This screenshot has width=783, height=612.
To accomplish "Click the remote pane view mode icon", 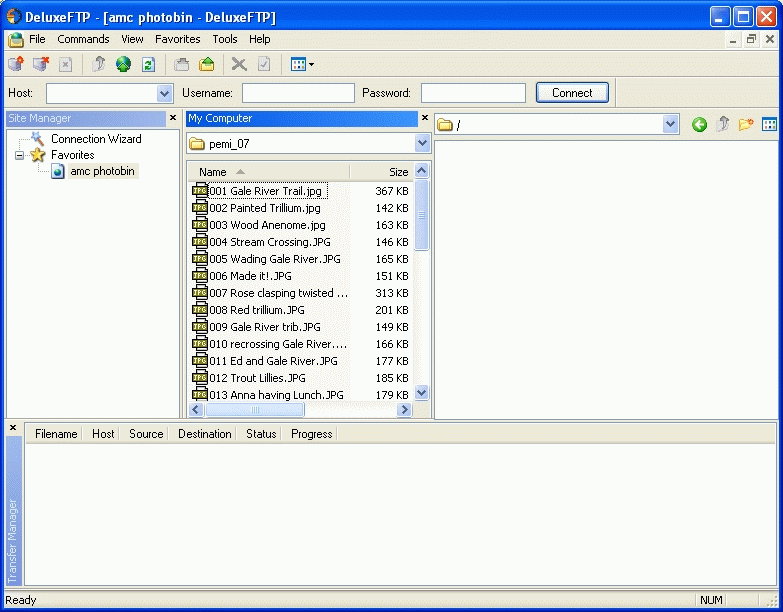I will pyautogui.click(x=769, y=125).
